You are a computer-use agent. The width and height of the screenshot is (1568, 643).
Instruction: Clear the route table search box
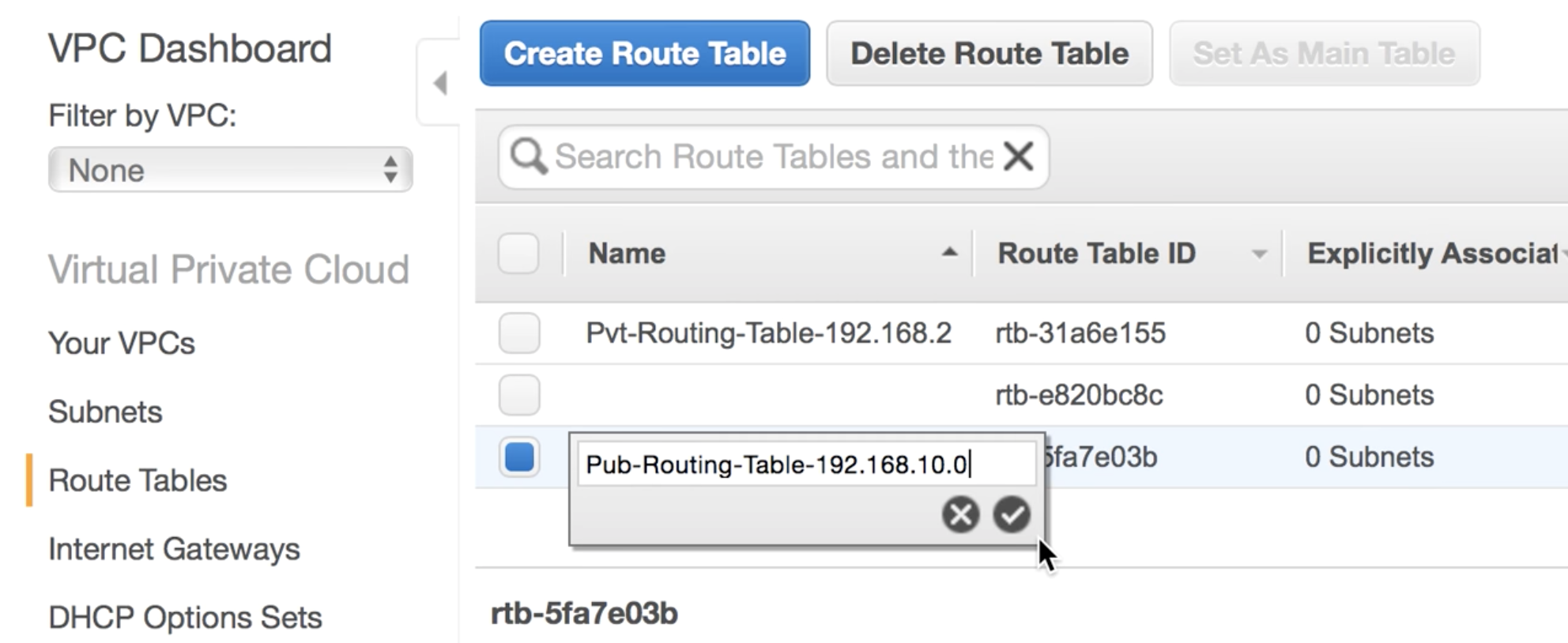pos(1019,156)
